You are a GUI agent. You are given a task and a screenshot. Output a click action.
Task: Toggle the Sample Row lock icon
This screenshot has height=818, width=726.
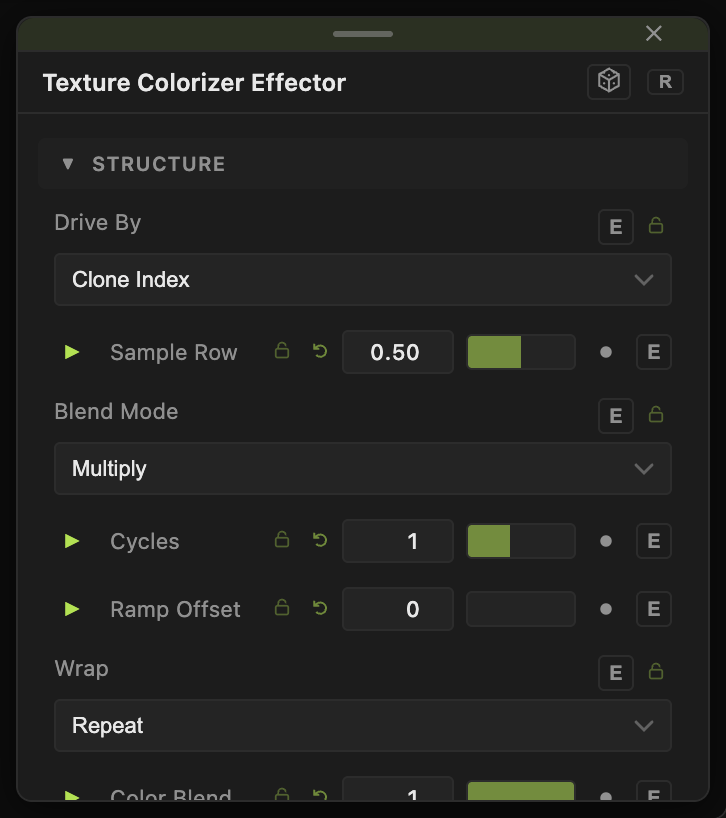tap(282, 351)
